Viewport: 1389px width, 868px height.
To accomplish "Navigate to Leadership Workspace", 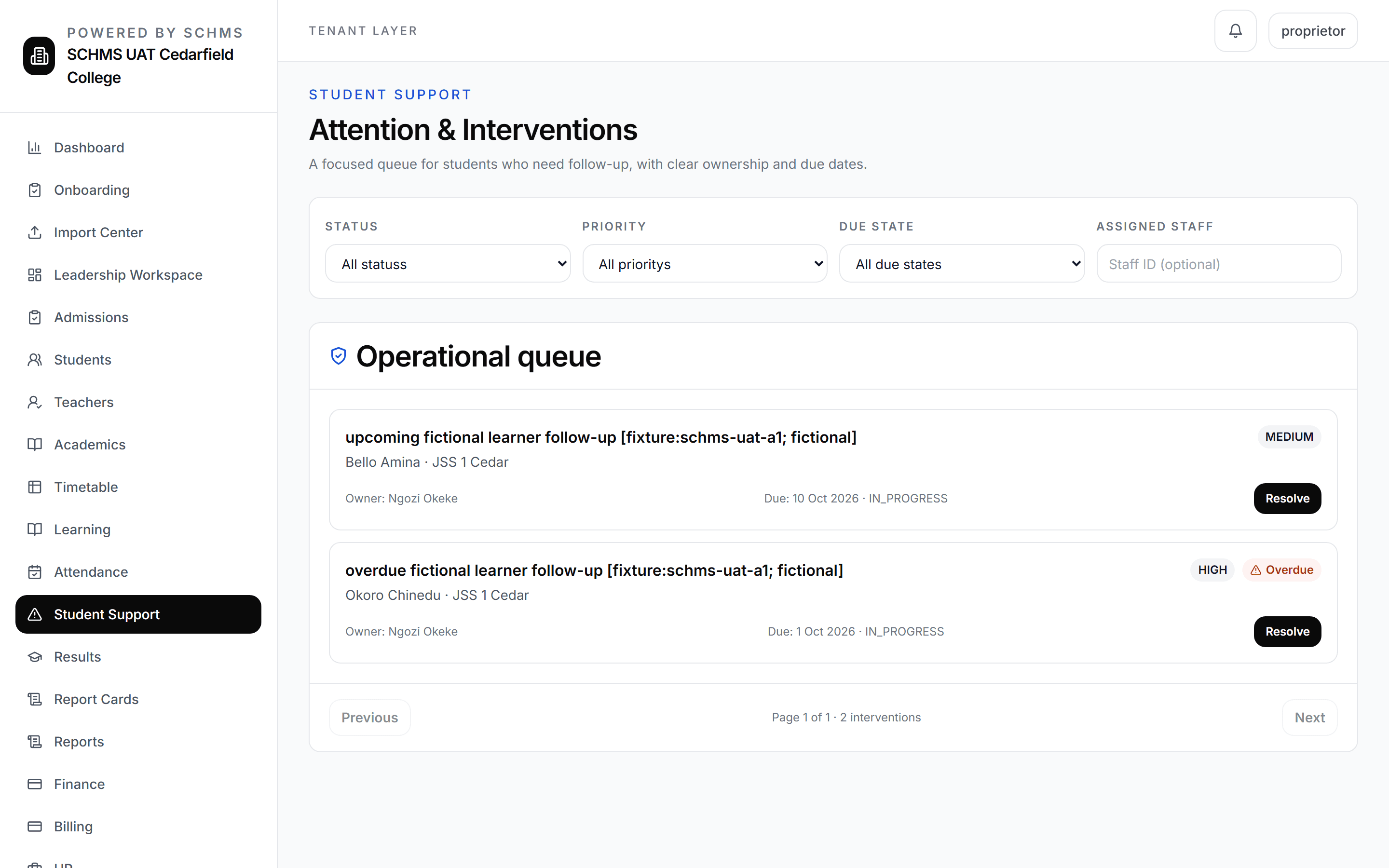I will tap(138, 275).
